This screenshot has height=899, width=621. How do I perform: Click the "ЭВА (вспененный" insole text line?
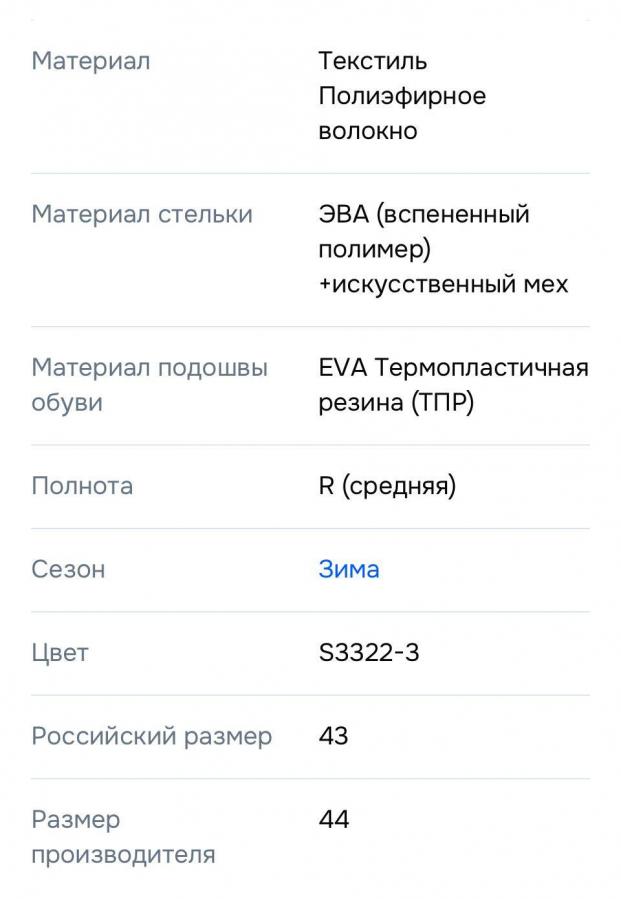tap(424, 214)
